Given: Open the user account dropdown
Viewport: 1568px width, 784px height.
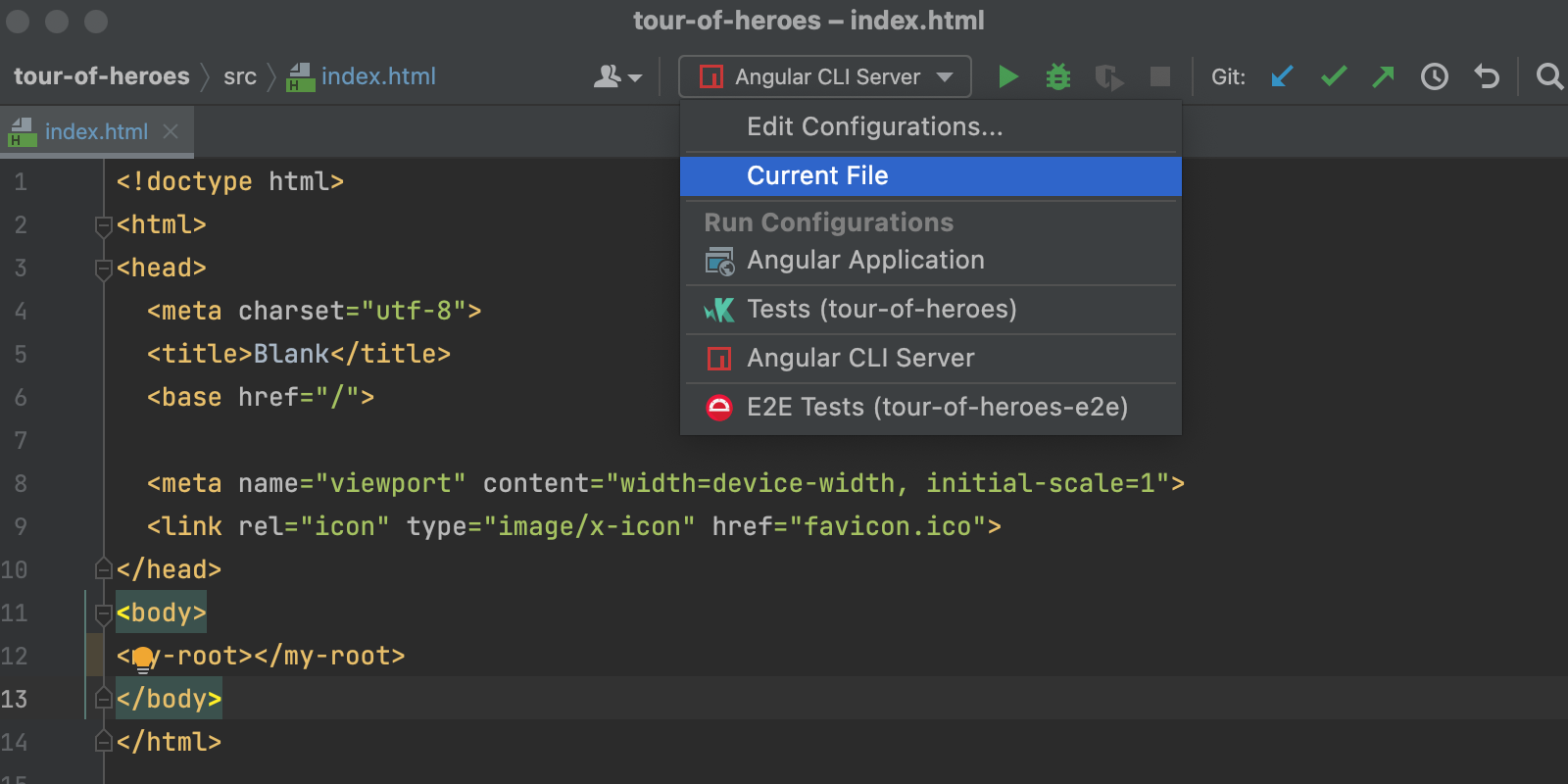Looking at the screenshot, I should click(617, 76).
